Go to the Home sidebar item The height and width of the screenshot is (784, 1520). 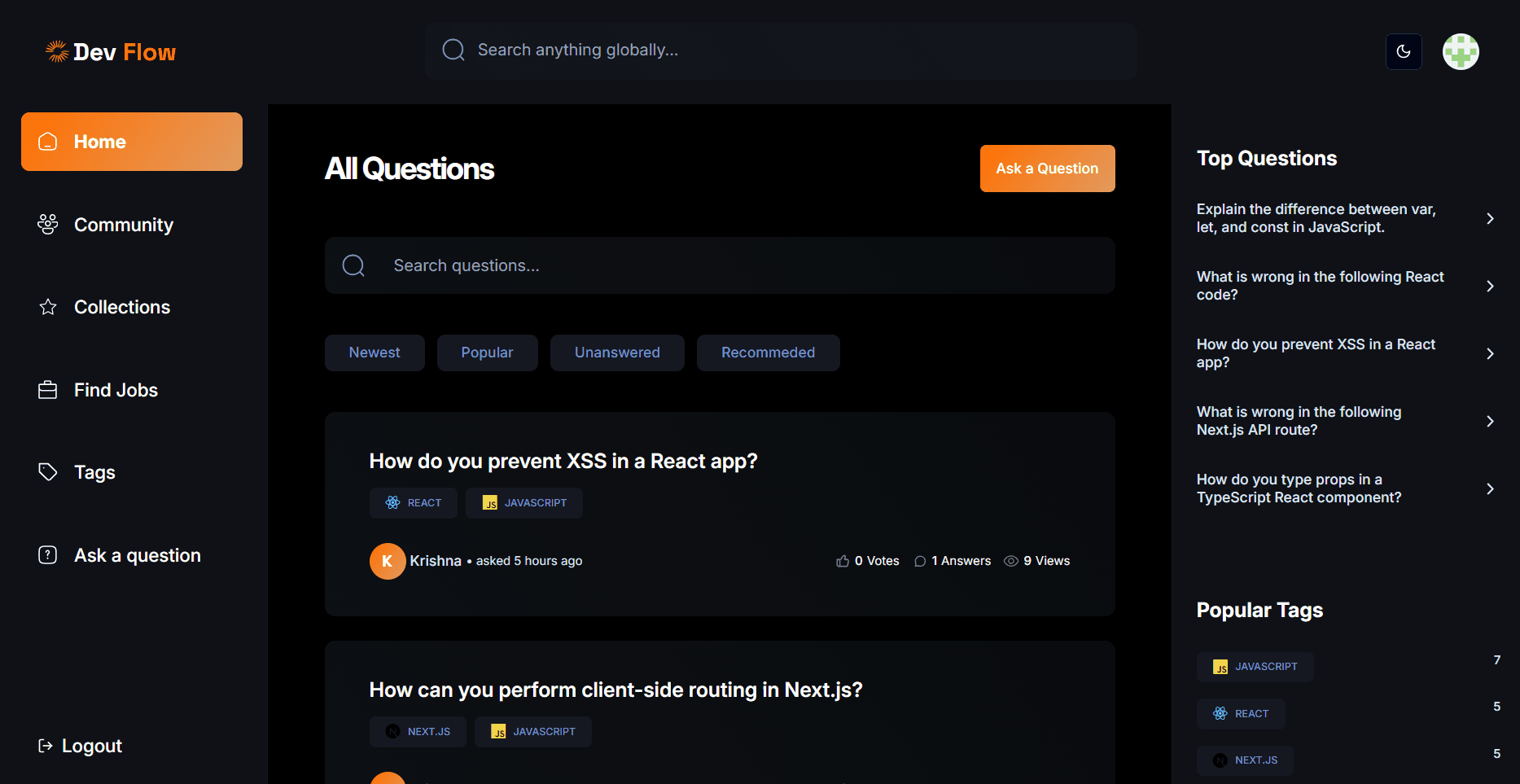pyautogui.click(x=132, y=142)
